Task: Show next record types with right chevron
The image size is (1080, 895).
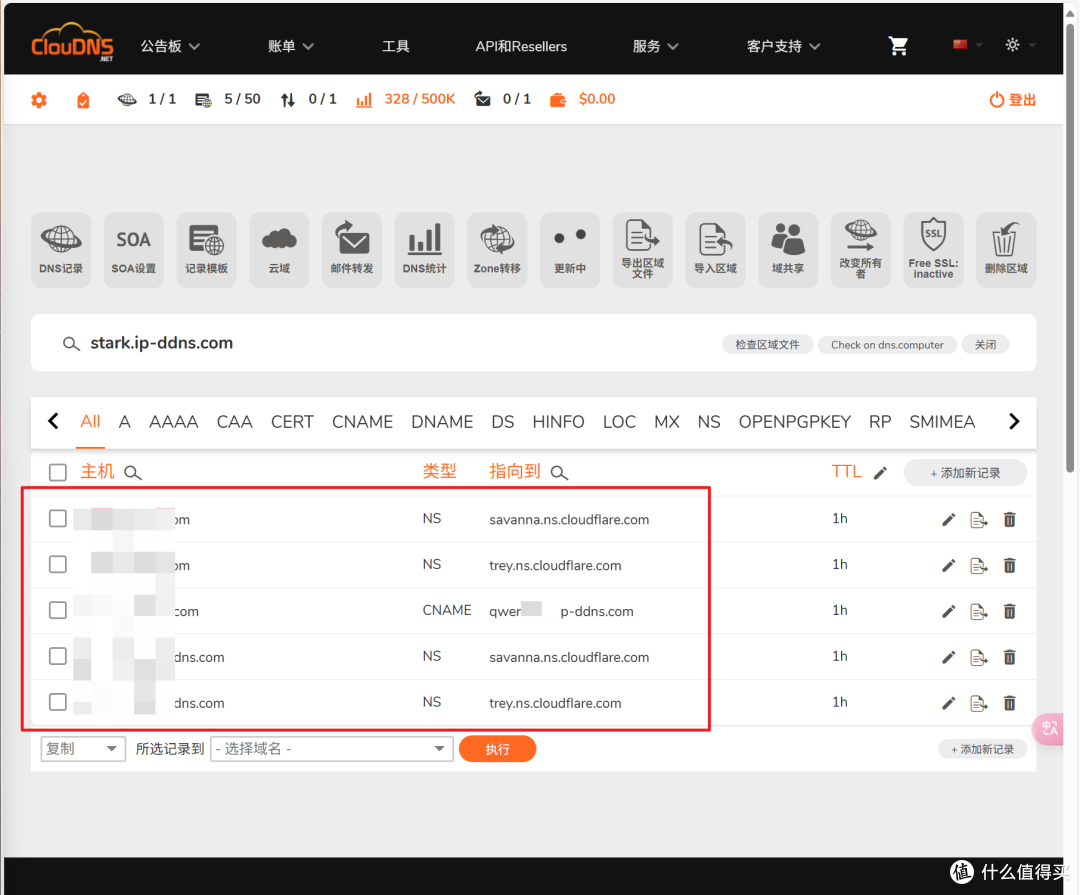Action: 1014,422
